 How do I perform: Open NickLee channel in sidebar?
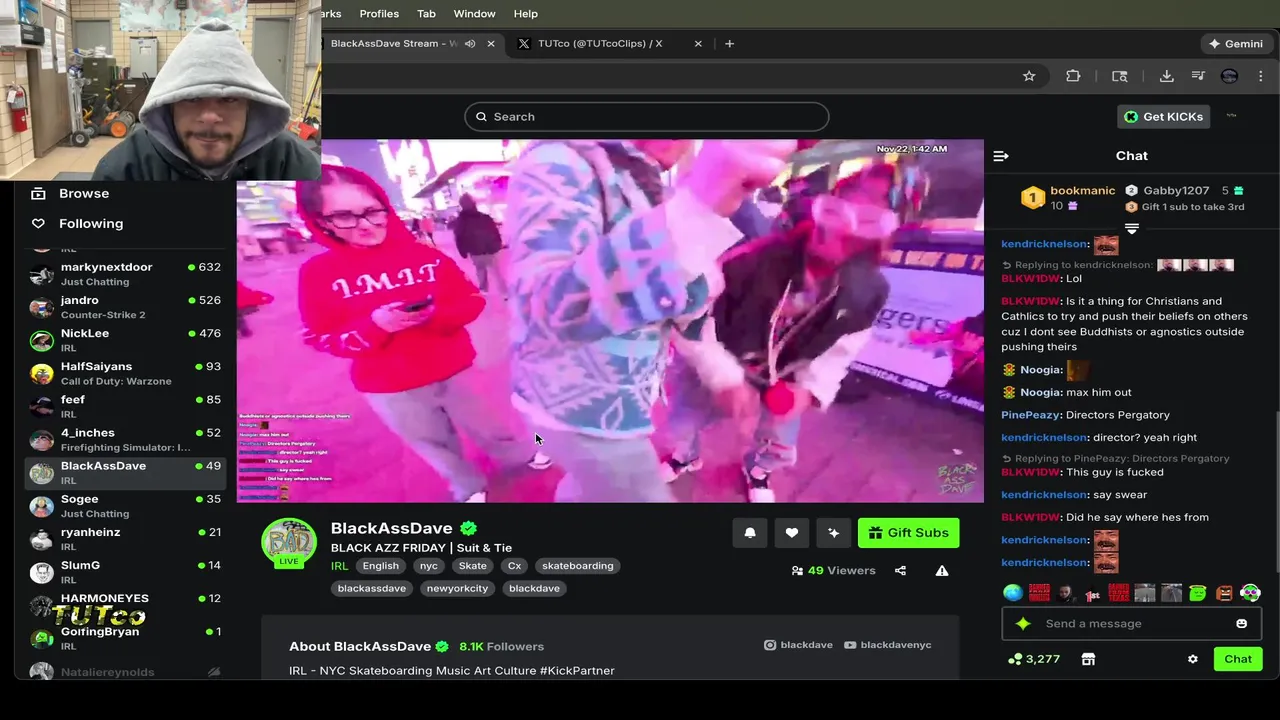pyautogui.click(x=125, y=340)
